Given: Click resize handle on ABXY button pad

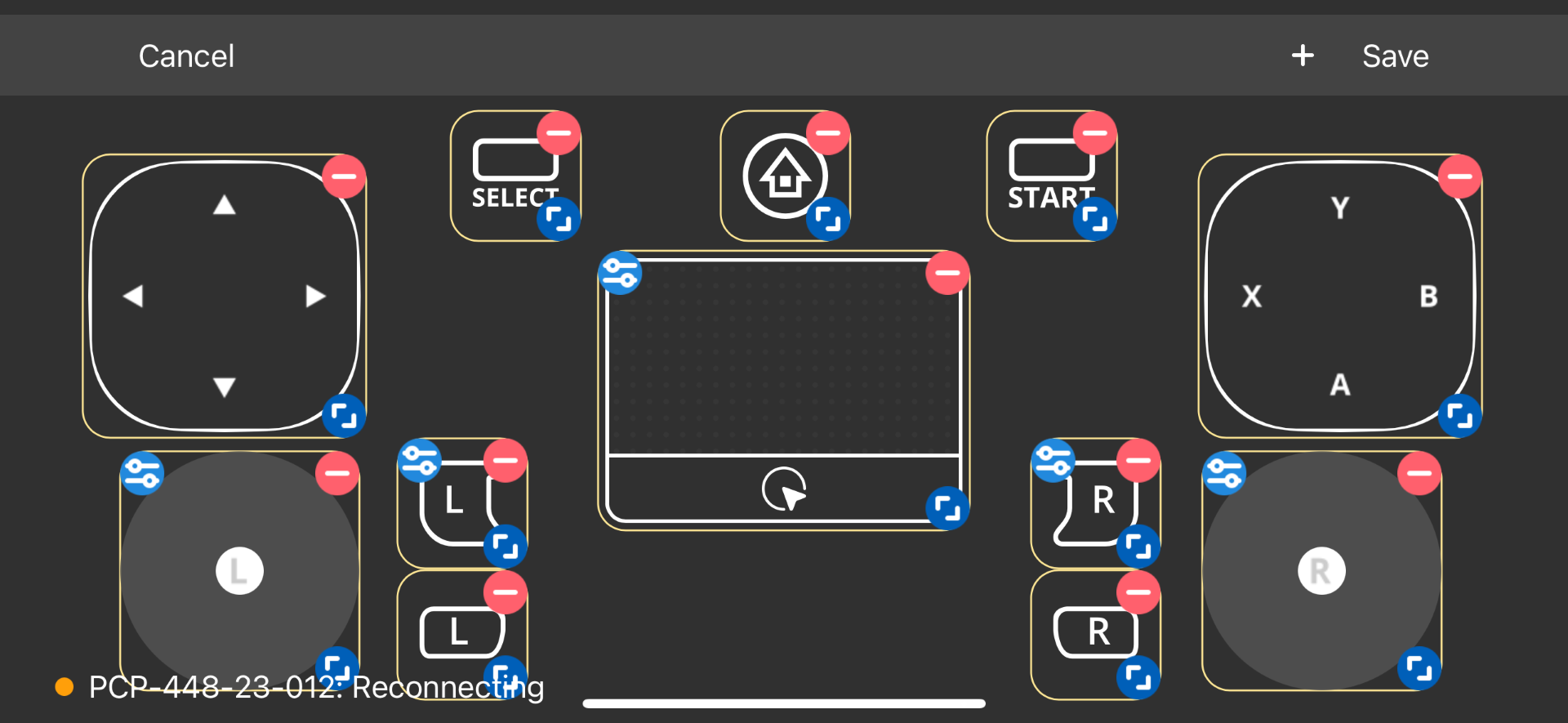Looking at the screenshot, I should (1459, 417).
